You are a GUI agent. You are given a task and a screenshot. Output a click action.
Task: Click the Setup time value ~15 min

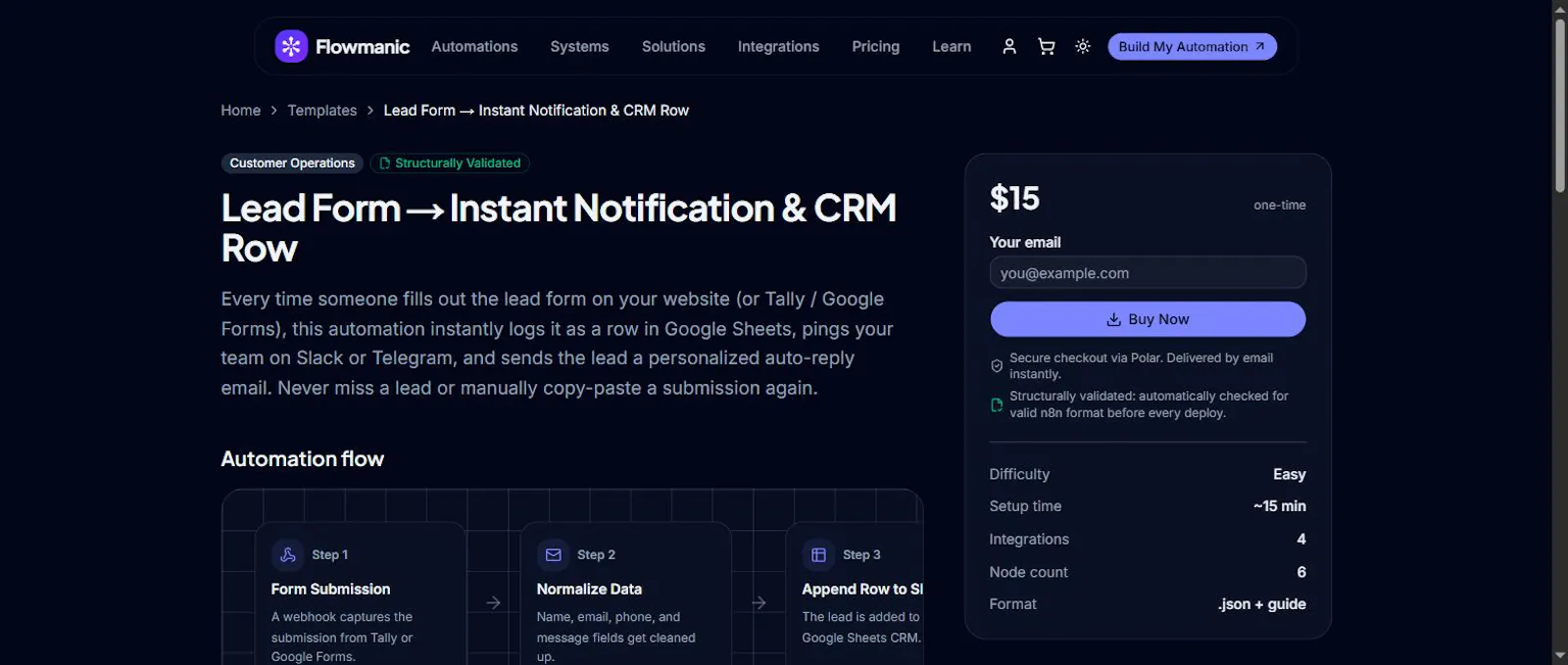(x=1279, y=506)
